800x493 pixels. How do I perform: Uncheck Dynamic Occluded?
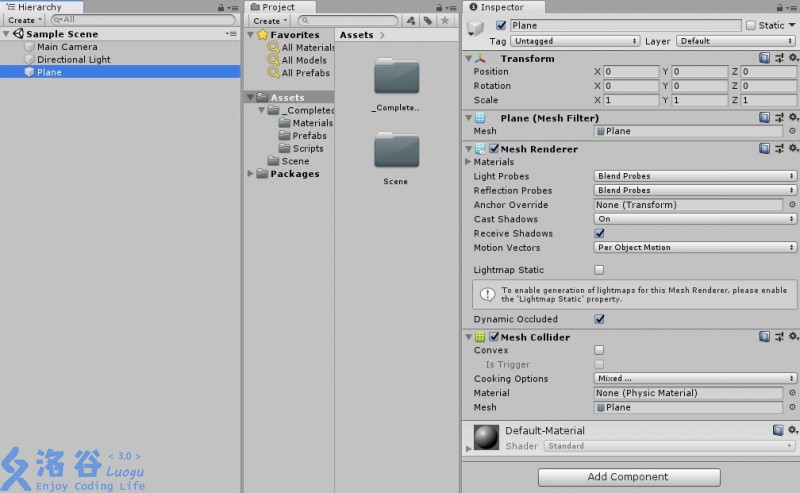599,319
